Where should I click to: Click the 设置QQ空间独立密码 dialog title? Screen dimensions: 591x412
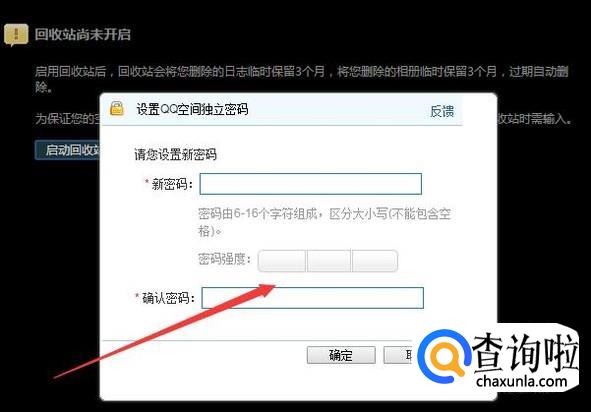(192, 109)
